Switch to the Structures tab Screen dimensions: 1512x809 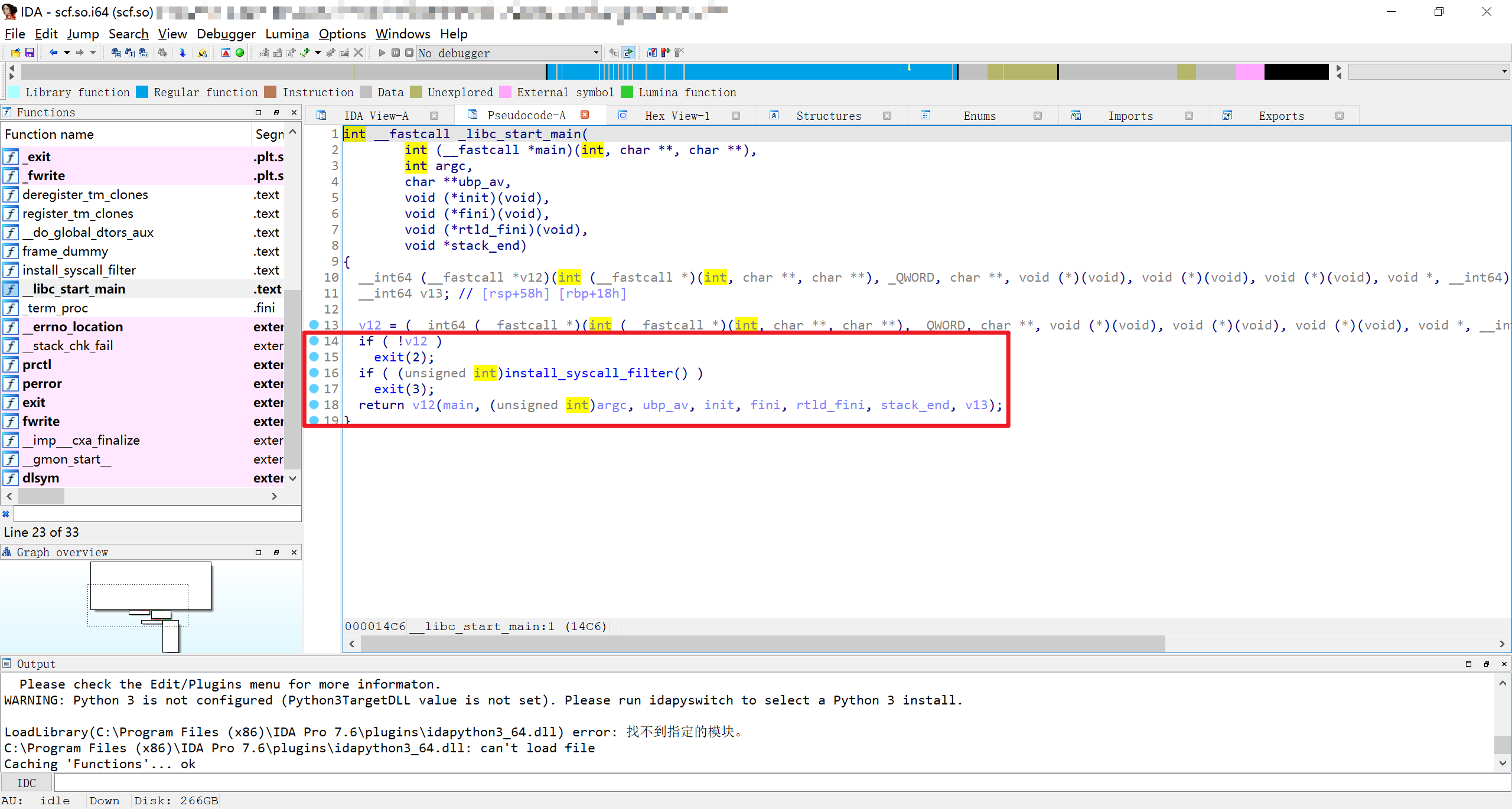(829, 116)
